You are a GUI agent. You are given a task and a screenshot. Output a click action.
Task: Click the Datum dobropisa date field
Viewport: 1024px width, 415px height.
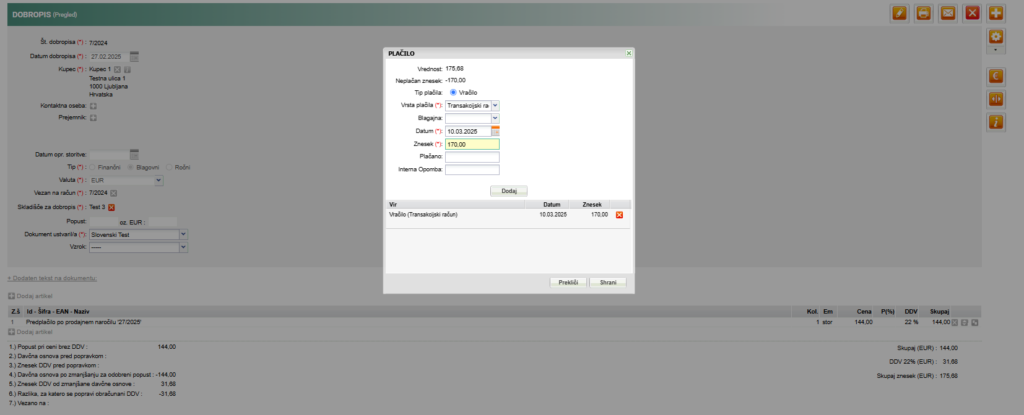(109, 56)
